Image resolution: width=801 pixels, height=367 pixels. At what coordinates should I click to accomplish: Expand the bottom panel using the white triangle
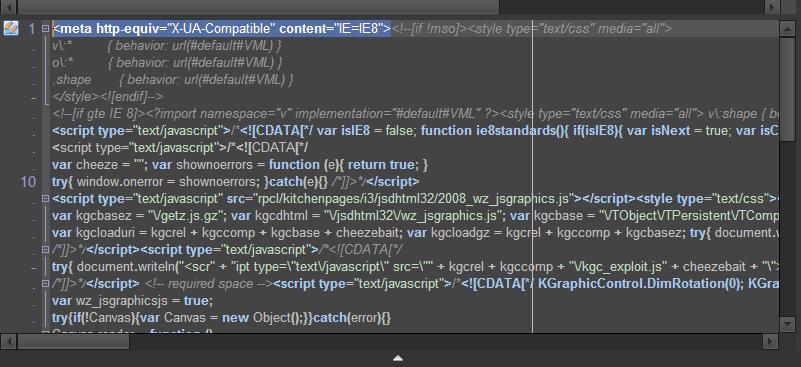397,358
